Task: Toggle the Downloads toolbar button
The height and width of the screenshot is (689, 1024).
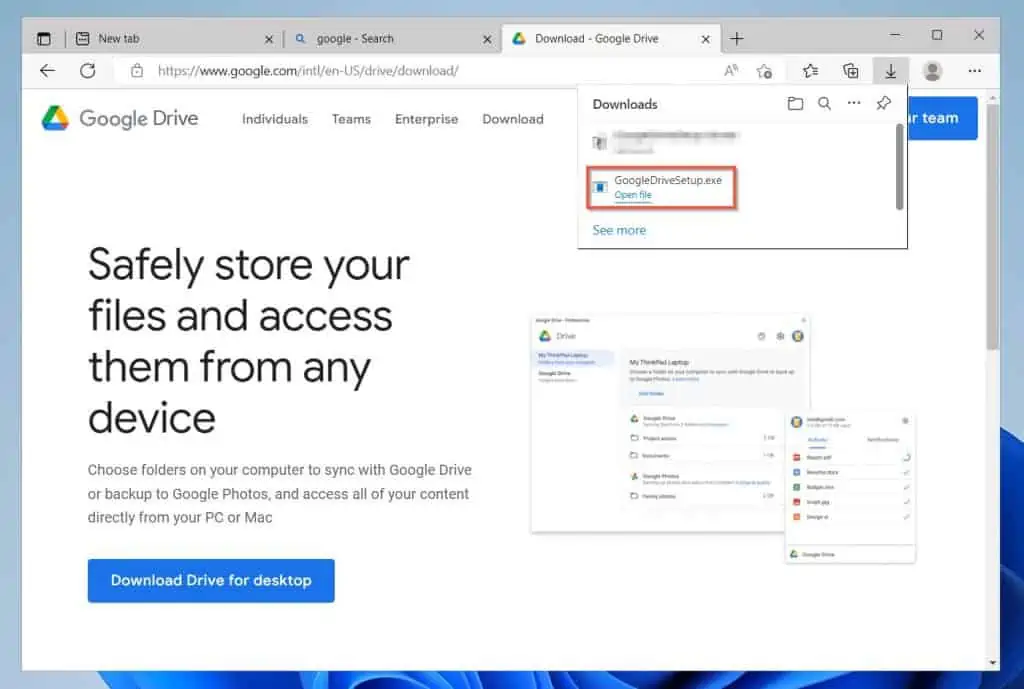Action: tap(890, 71)
